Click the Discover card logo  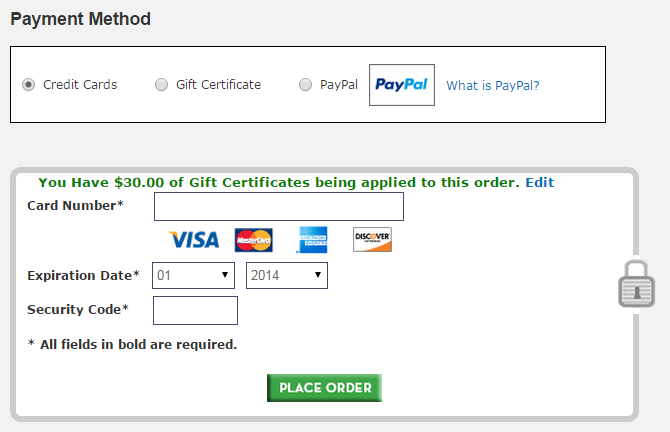(372, 239)
